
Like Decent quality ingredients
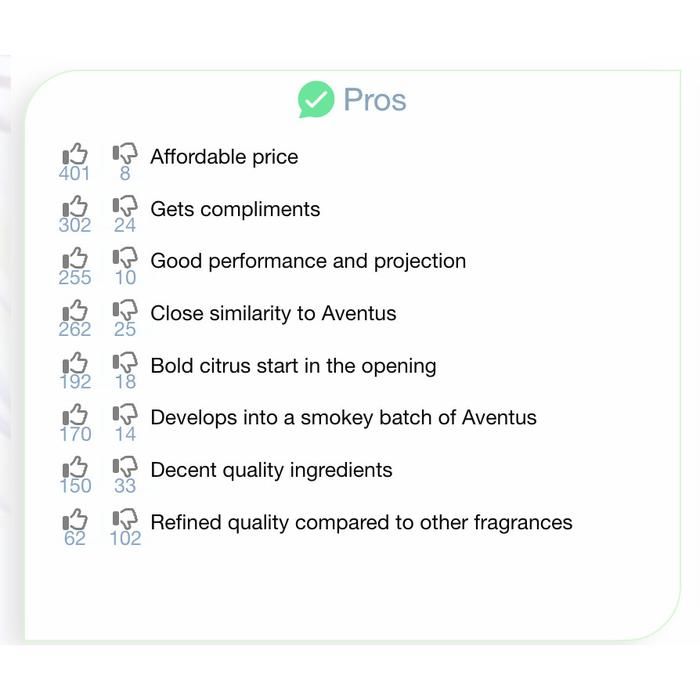[x=75, y=468]
